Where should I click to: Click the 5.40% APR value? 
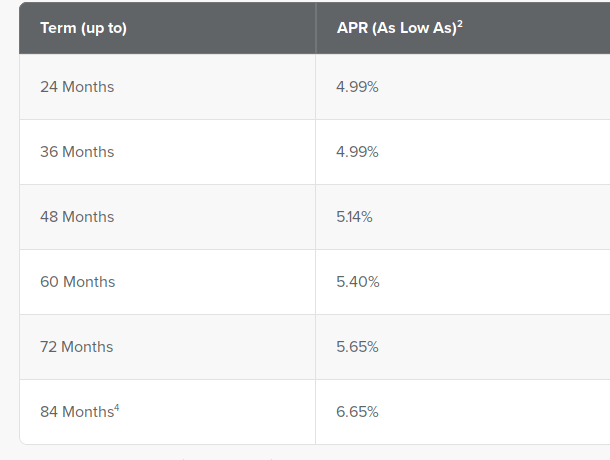[358, 282]
